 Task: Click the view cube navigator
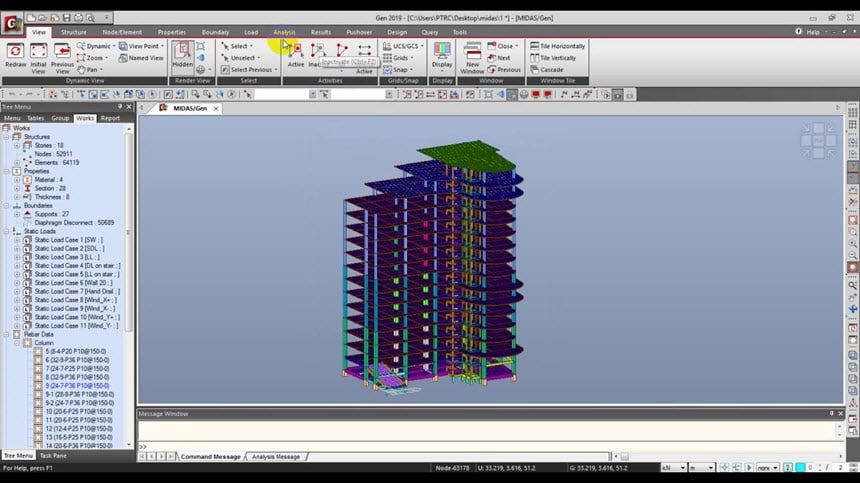click(x=818, y=140)
